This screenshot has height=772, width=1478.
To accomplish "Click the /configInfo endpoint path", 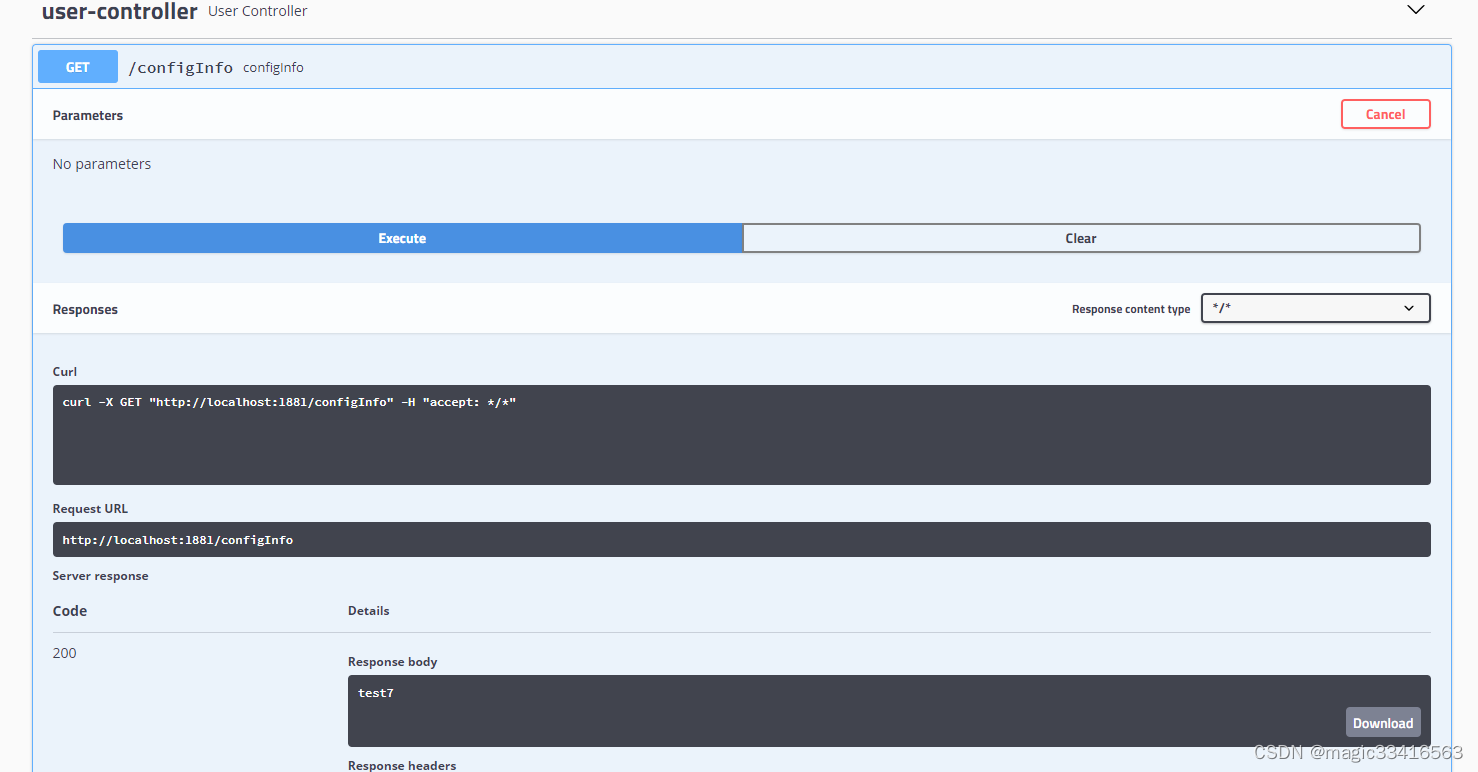I will 180,68.
